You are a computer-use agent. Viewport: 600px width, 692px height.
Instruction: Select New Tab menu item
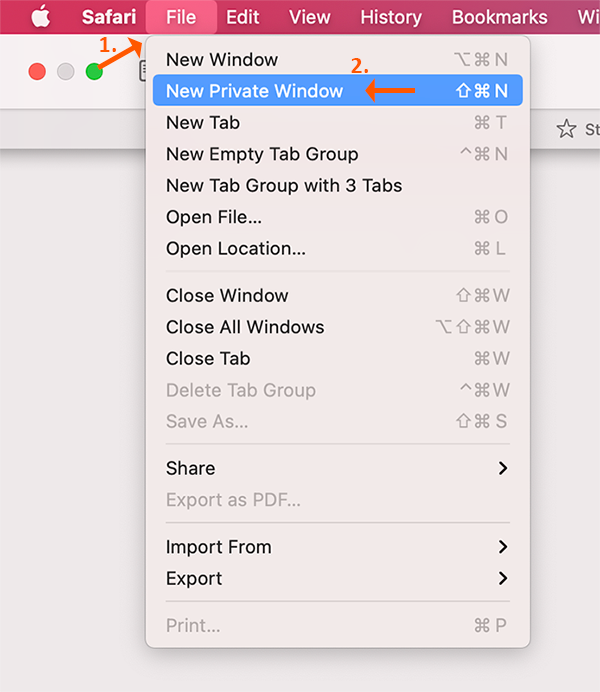click(x=203, y=123)
